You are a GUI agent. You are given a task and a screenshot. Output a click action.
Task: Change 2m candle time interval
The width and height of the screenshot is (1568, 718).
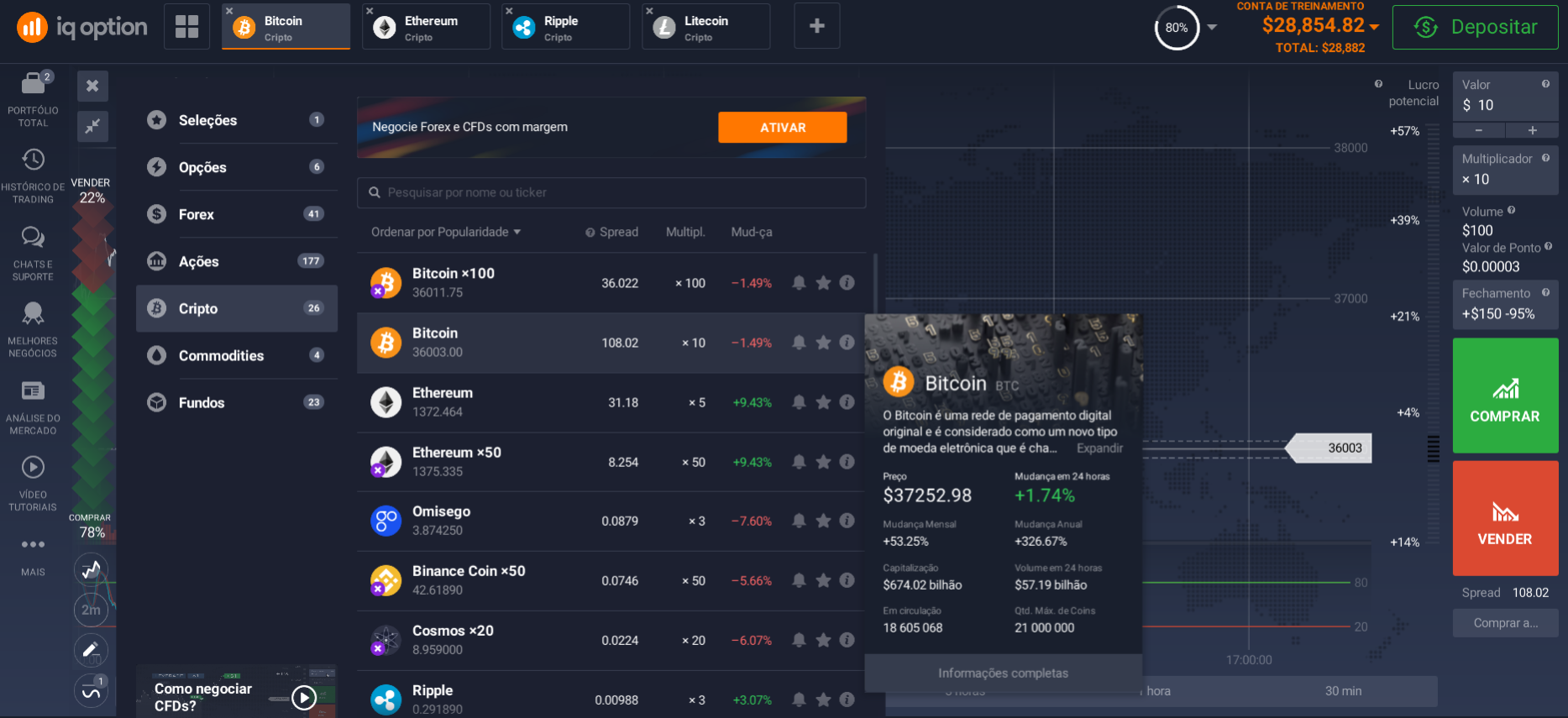(92, 610)
